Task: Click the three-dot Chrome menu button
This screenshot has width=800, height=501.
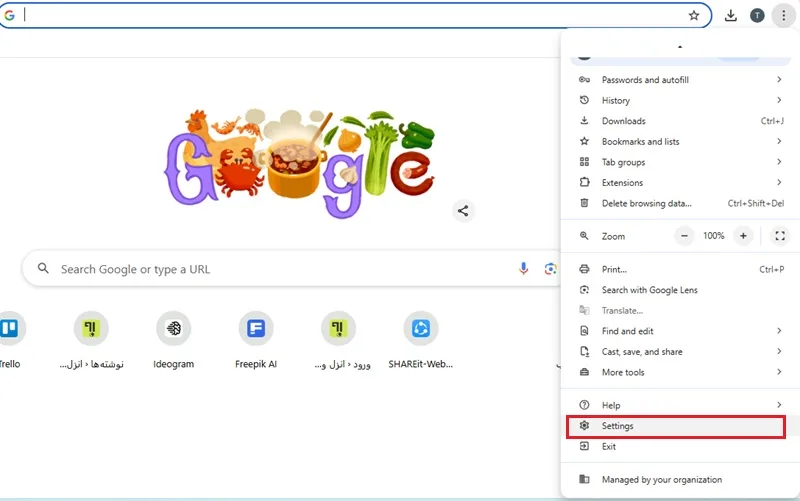Action: coord(784,16)
